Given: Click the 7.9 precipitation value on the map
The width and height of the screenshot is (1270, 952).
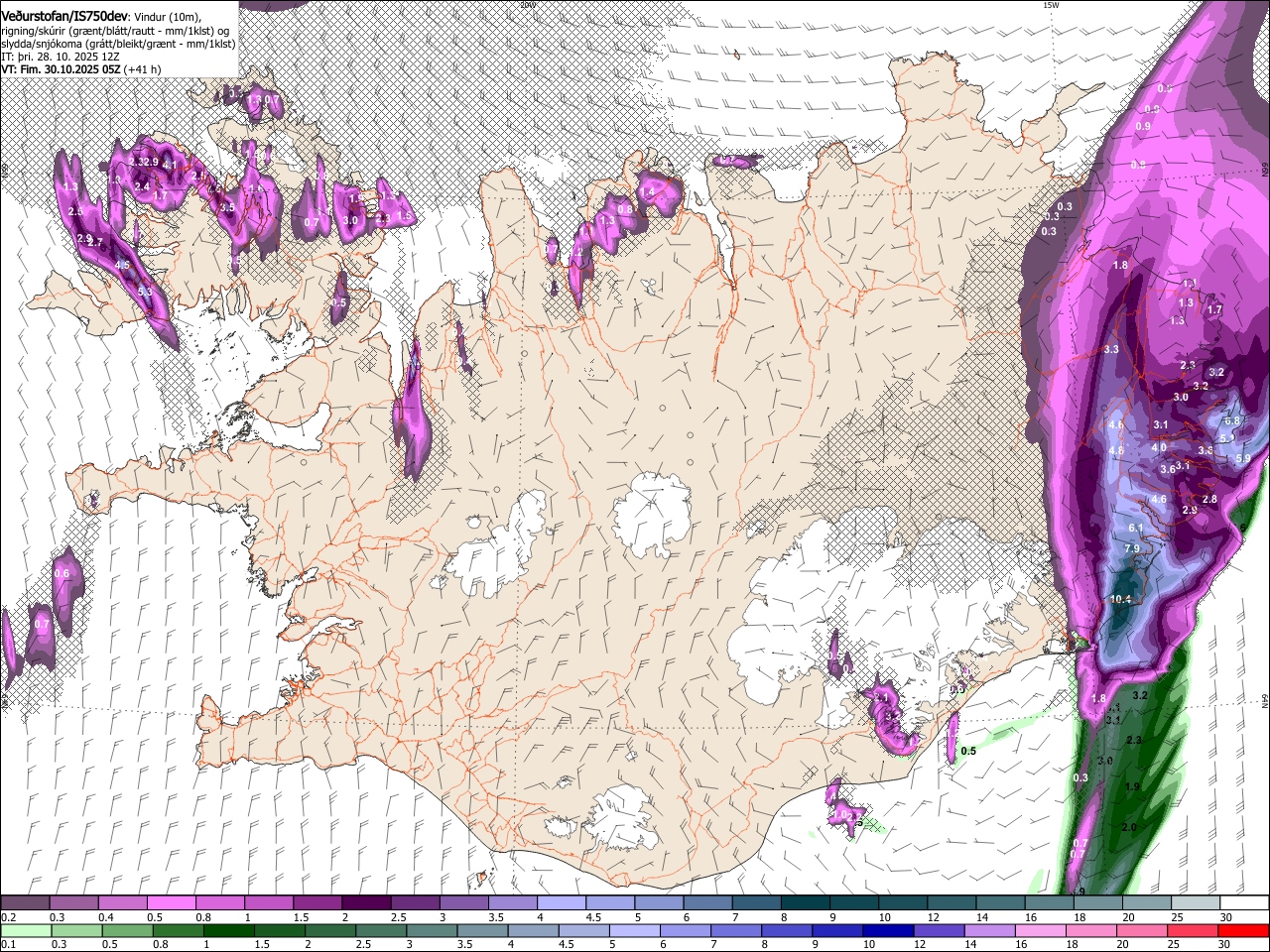Looking at the screenshot, I should [1132, 548].
